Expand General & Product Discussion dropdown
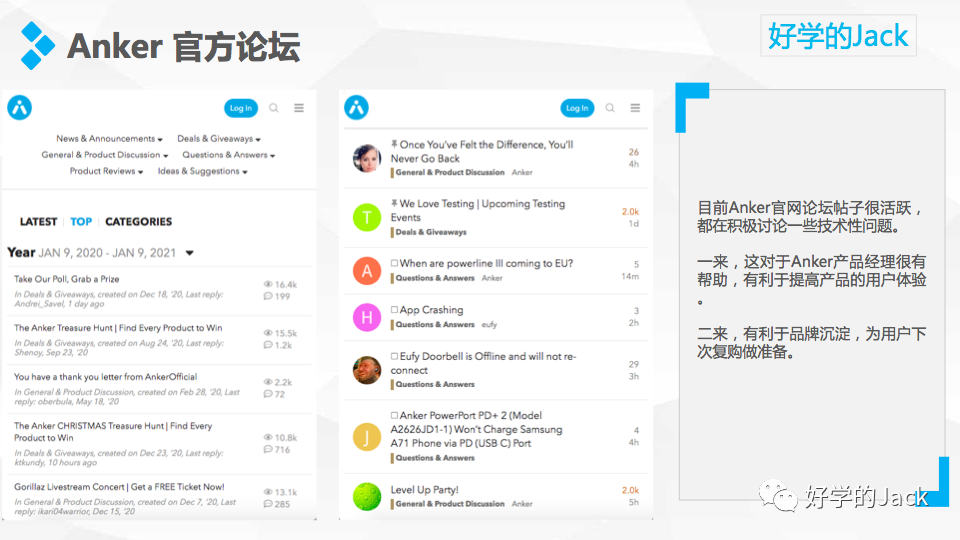The image size is (960, 540). pyautogui.click(x=105, y=155)
